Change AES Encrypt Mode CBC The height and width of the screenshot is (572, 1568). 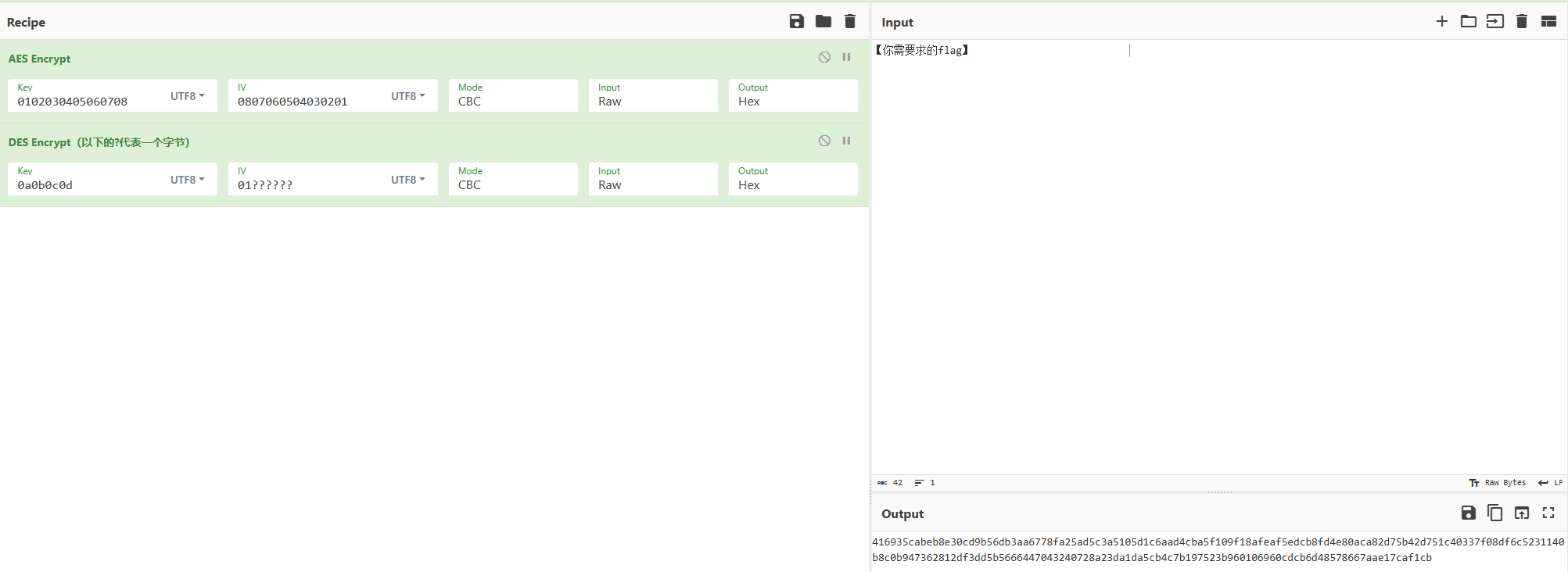click(513, 95)
